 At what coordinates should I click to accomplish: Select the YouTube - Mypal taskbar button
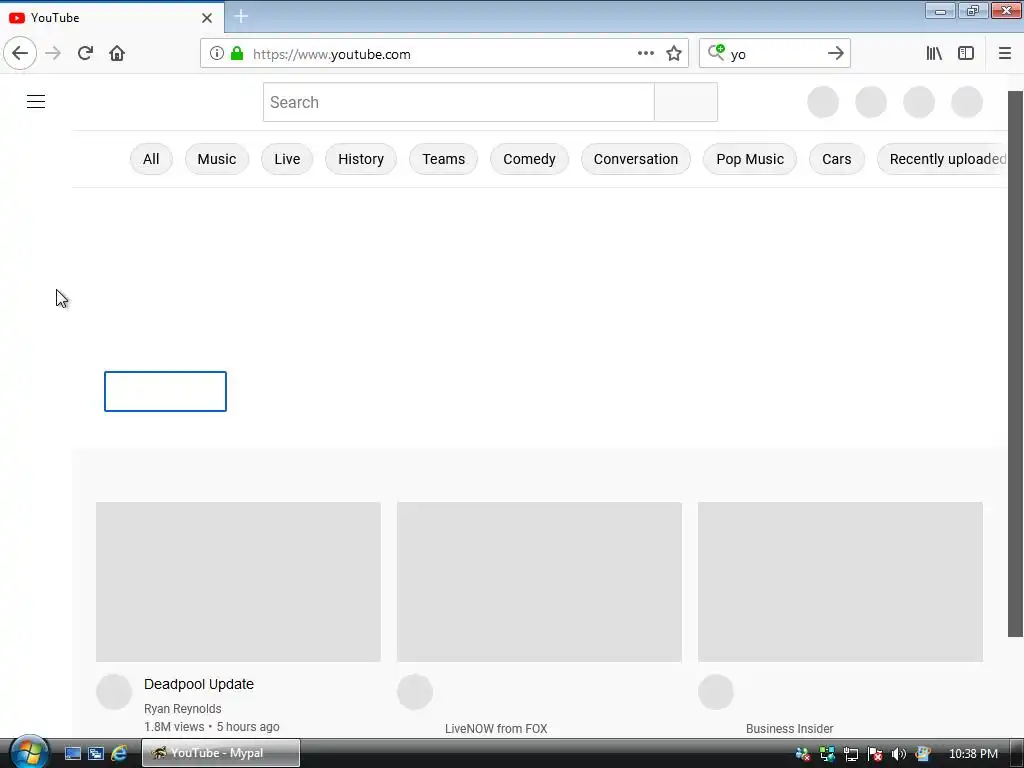221,753
